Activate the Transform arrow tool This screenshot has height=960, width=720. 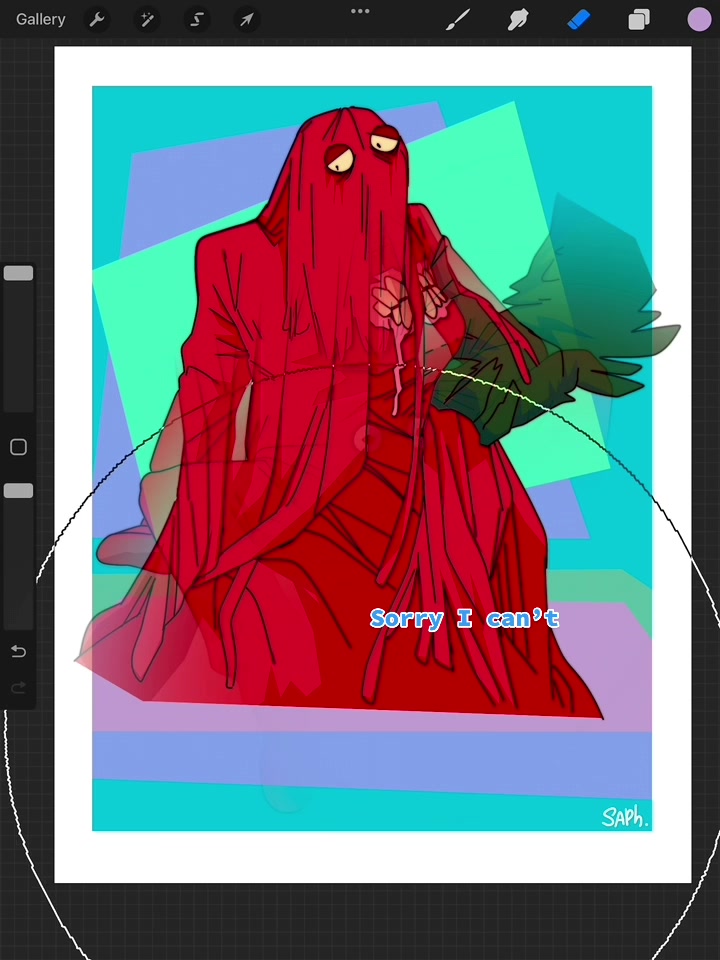coord(247,20)
